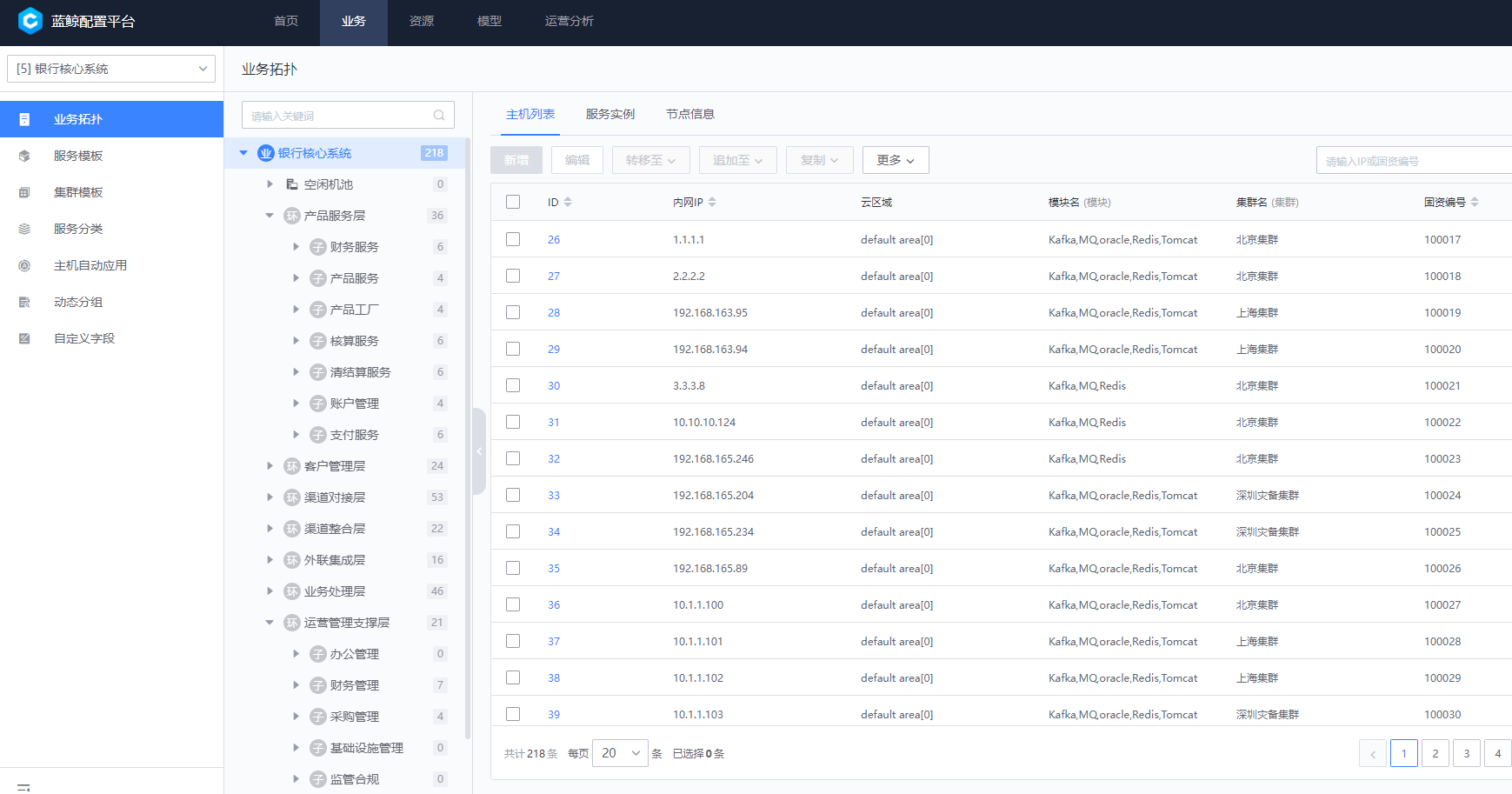Click the search magnifier in topology search box

439,116
